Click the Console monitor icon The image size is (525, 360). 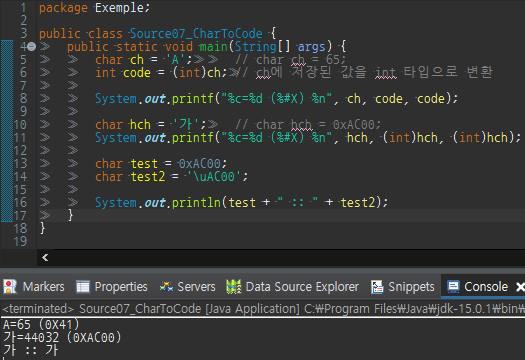click(x=453, y=287)
